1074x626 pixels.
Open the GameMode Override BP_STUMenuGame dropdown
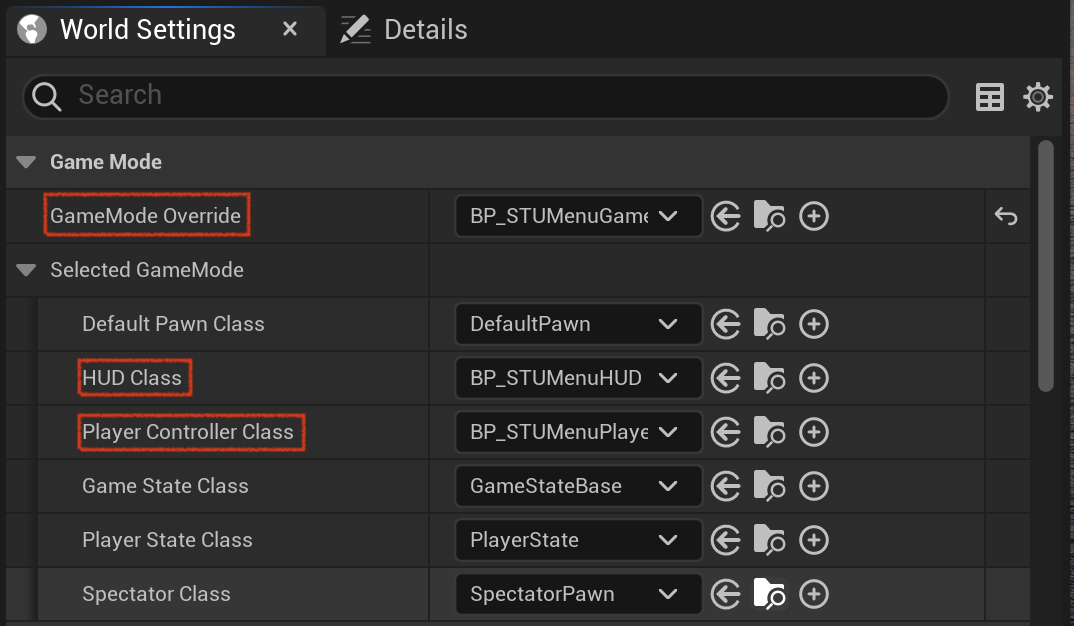[578, 216]
